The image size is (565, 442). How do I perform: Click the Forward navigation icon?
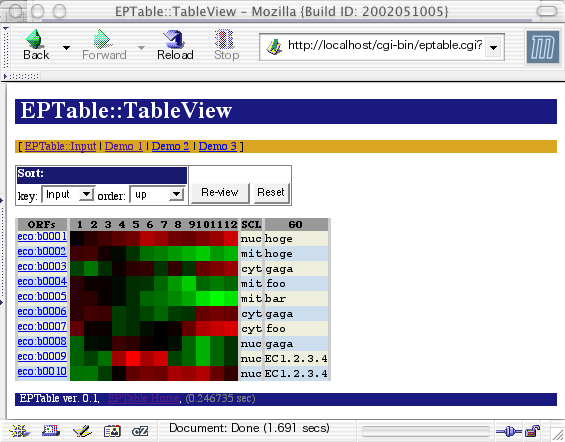coord(104,45)
